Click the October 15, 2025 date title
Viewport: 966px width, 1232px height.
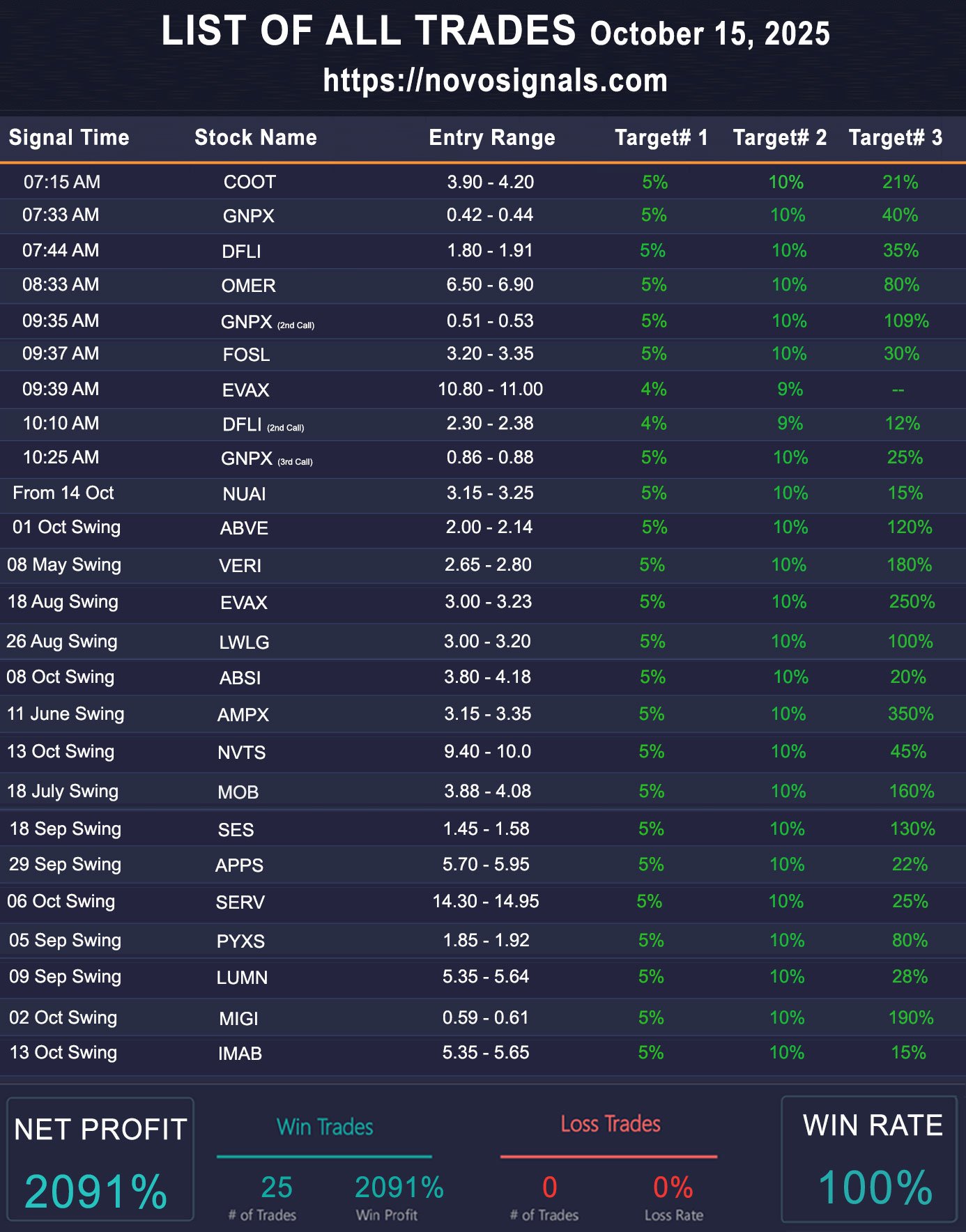pos(710,33)
